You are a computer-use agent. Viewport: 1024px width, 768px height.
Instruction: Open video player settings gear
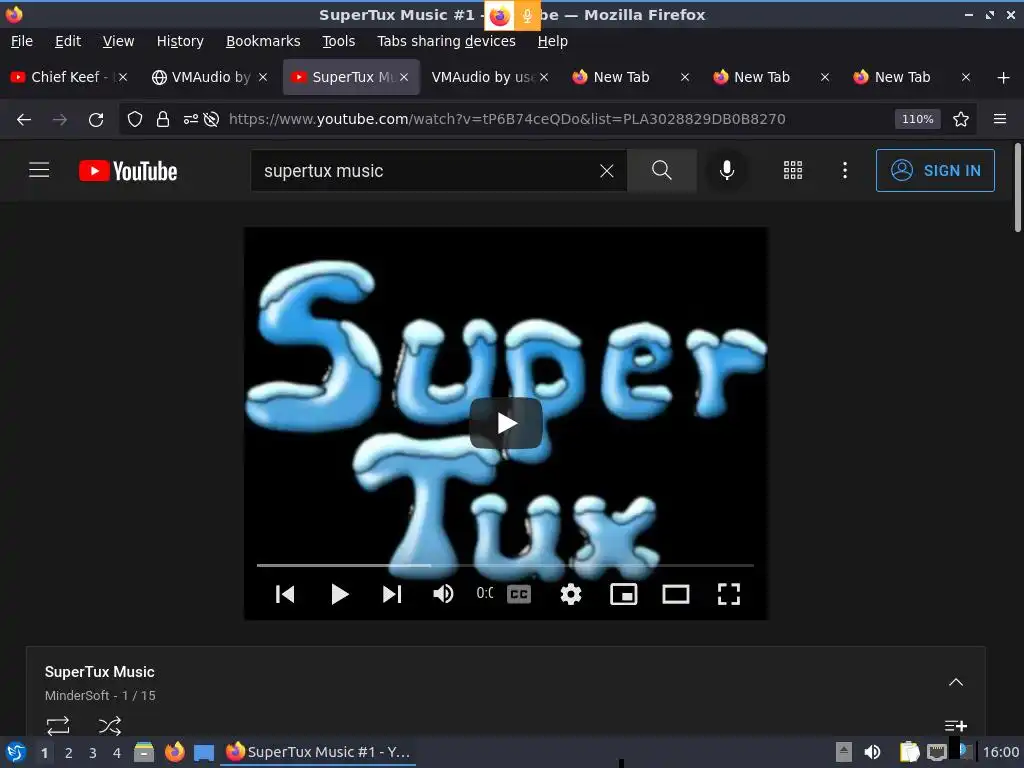tap(571, 594)
